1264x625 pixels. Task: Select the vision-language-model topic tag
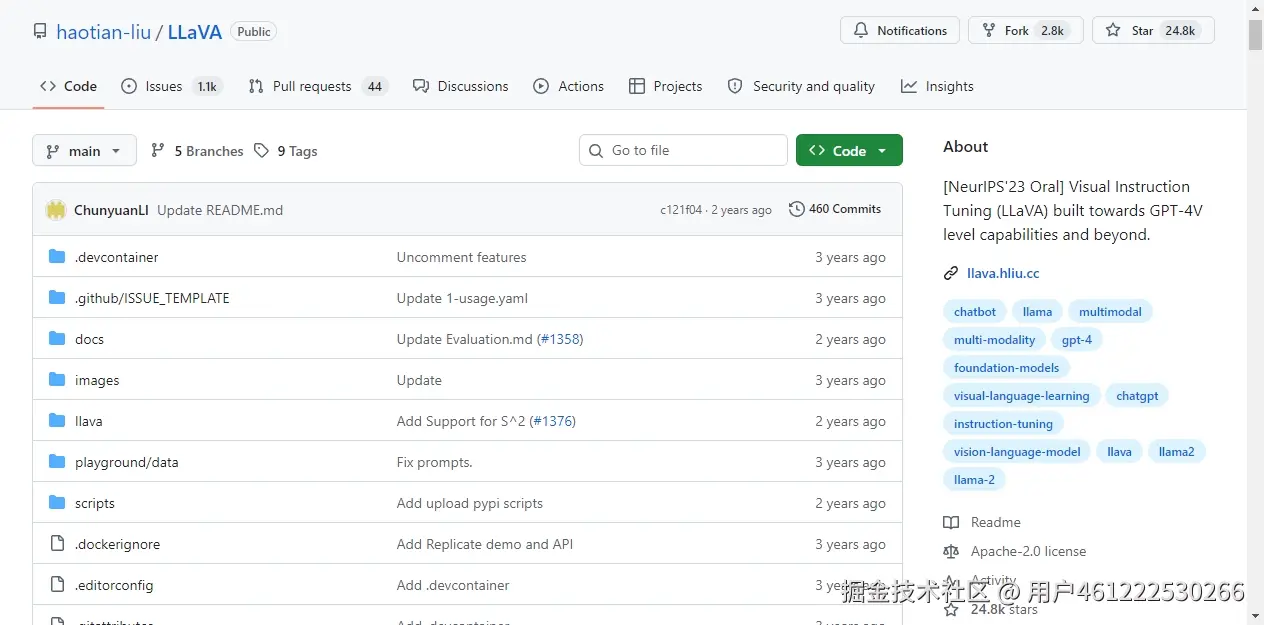tap(1017, 452)
